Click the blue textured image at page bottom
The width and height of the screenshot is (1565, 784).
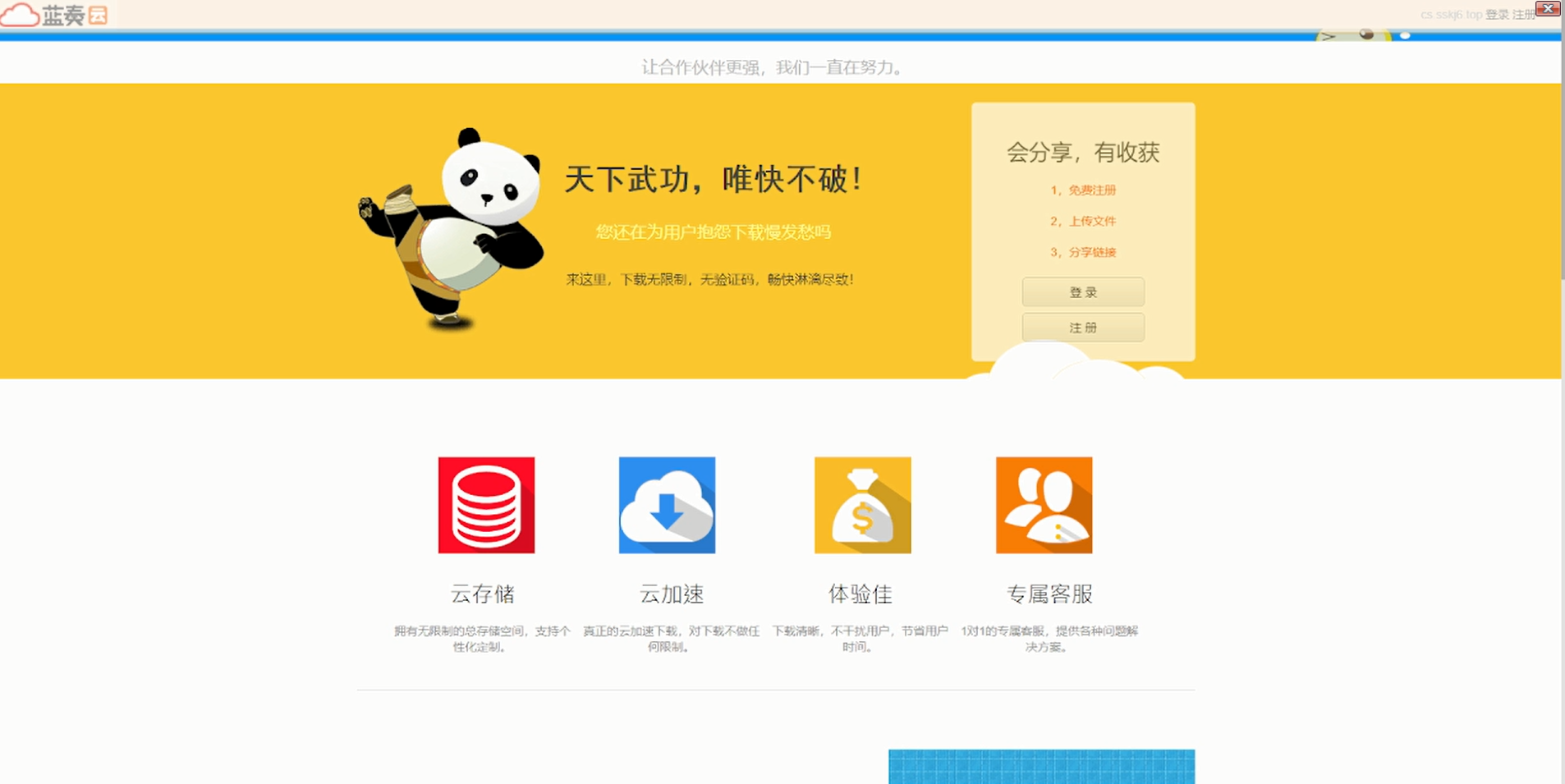(x=1040, y=768)
